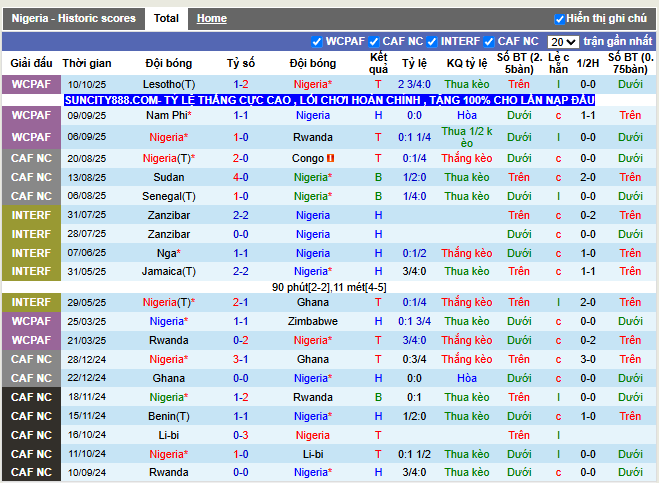Toggle the CAF NC checkbox next to WCPAF
Viewport: 659px width, 483px height.
click(x=373, y=42)
